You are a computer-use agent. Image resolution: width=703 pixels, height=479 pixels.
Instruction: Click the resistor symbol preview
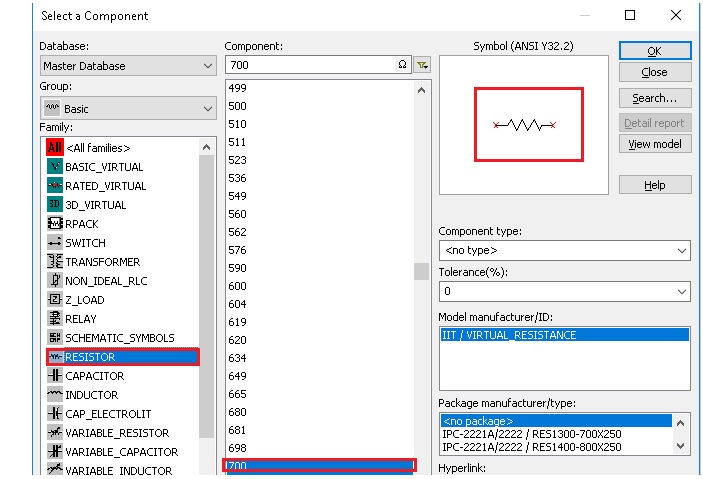[524, 125]
